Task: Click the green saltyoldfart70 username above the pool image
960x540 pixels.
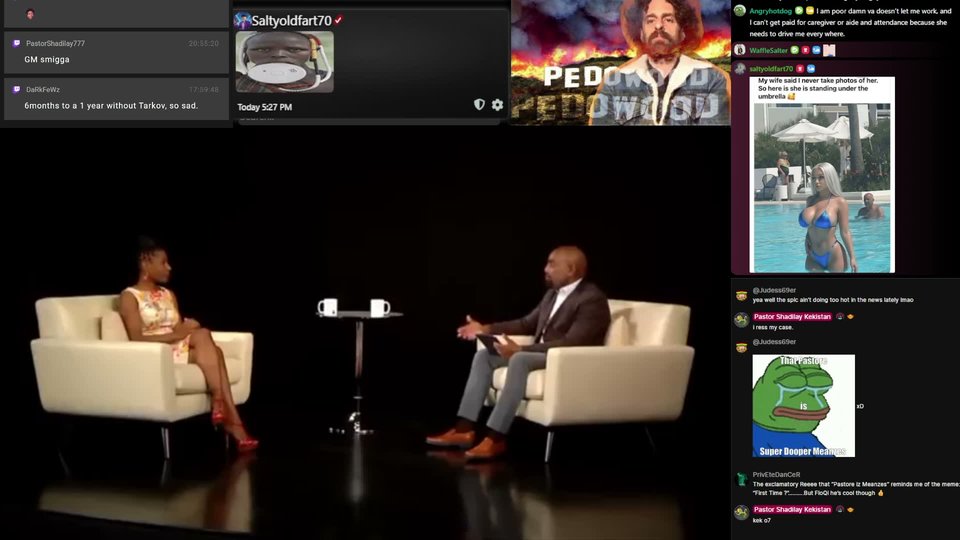Action: [x=771, y=69]
